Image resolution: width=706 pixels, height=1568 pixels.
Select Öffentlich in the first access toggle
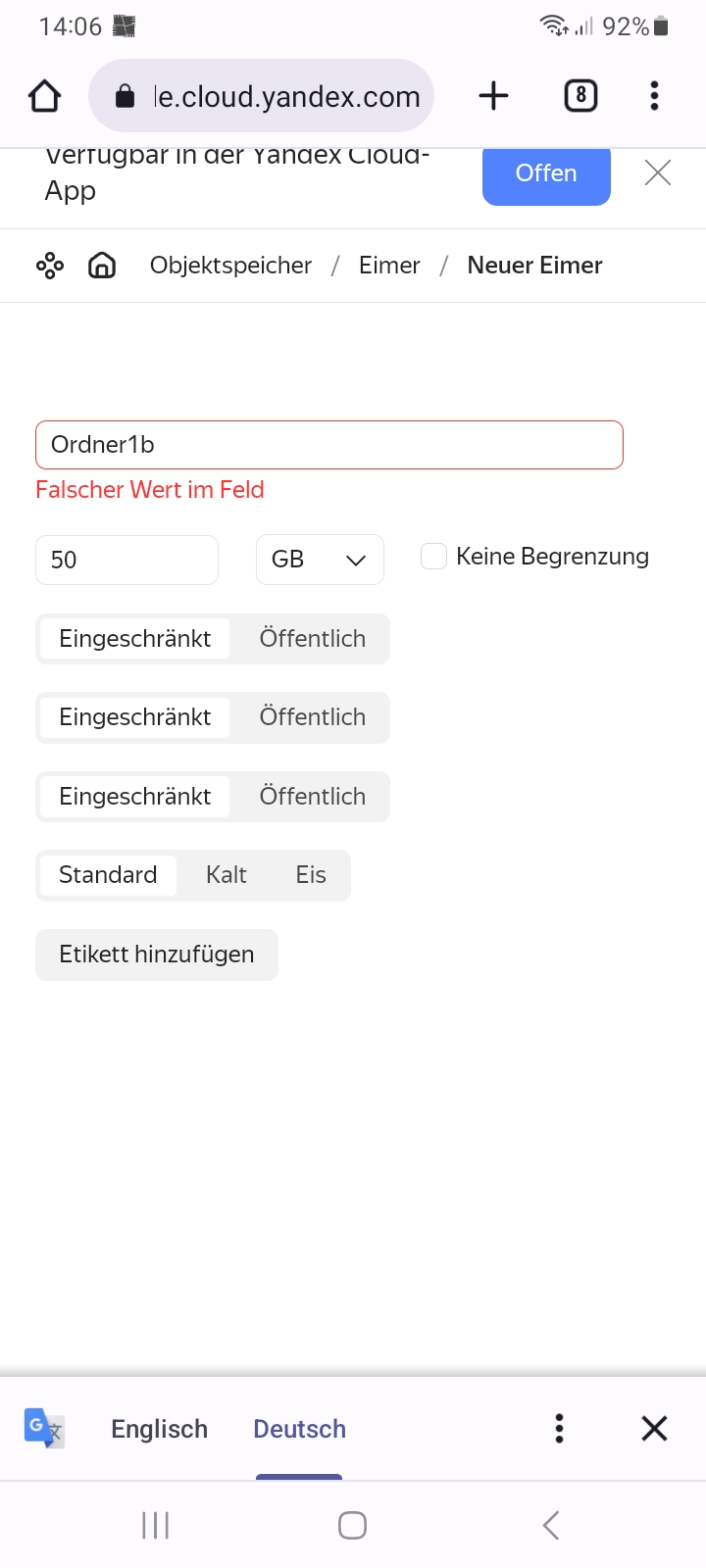[x=312, y=638]
